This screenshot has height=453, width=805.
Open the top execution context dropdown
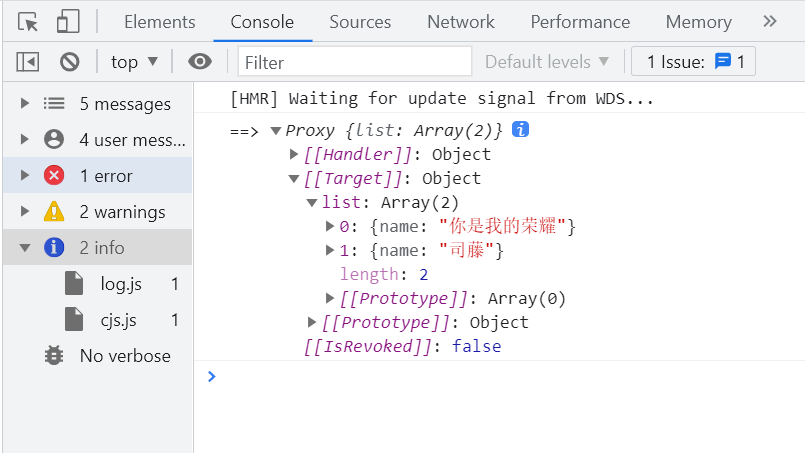(135, 62)
